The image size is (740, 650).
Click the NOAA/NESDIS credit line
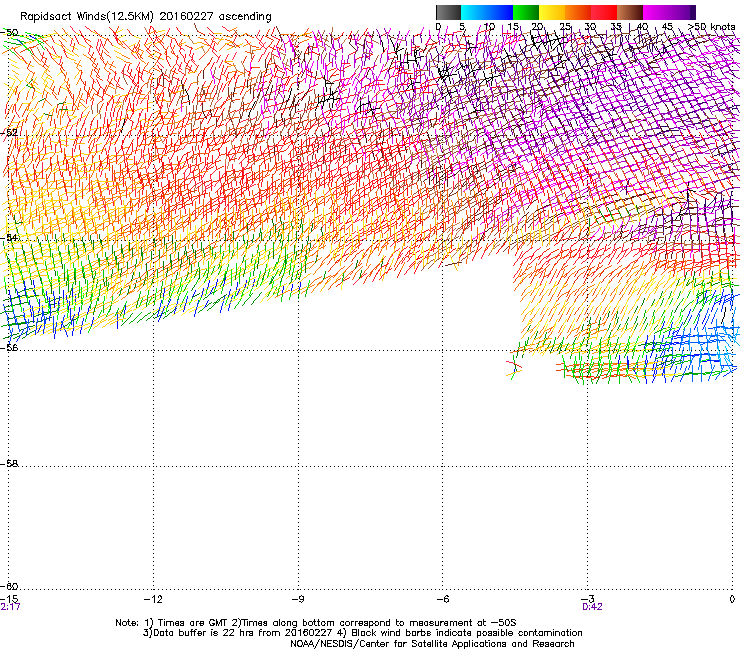432,644
